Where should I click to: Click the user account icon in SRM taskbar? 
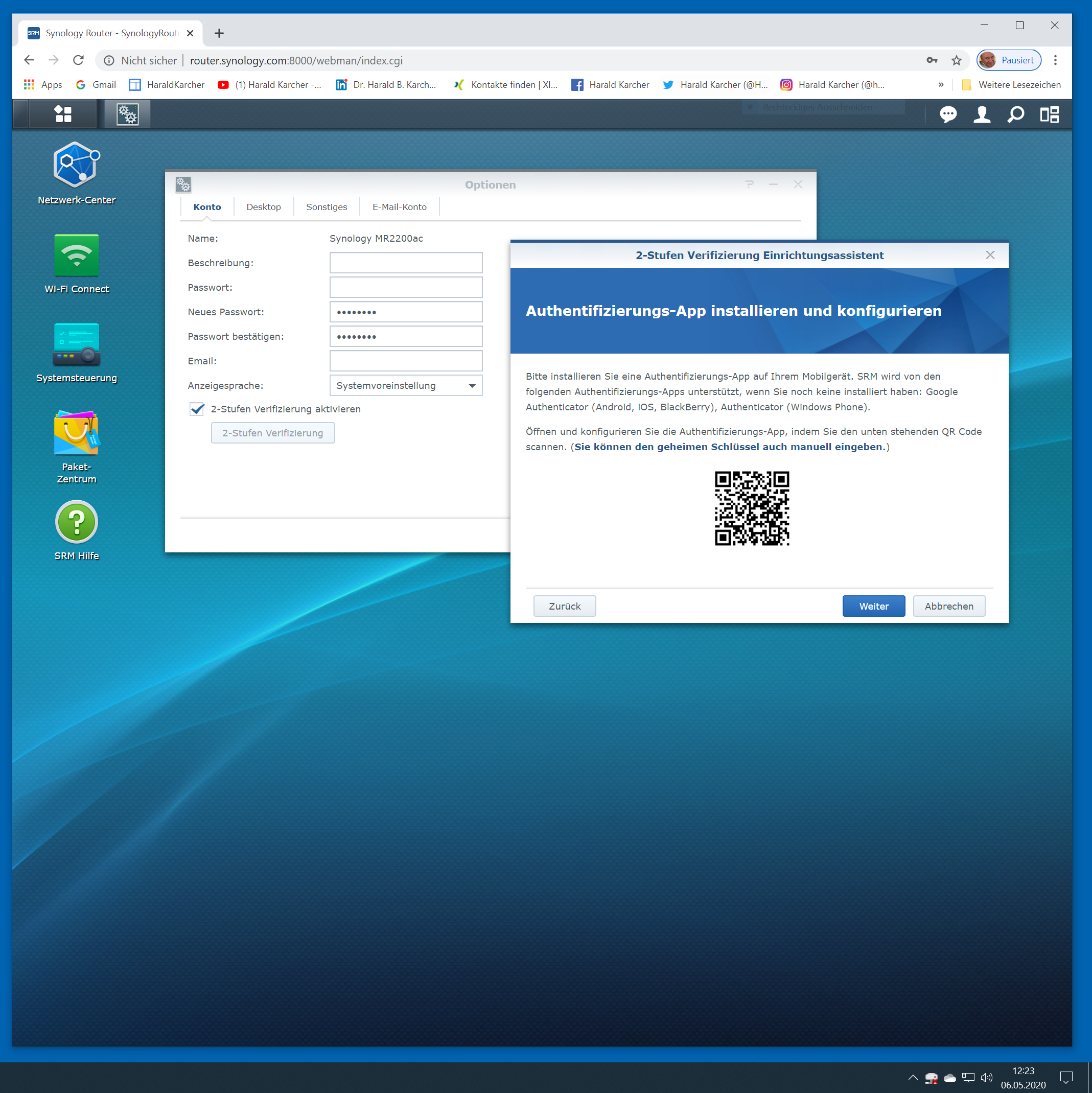982,115
